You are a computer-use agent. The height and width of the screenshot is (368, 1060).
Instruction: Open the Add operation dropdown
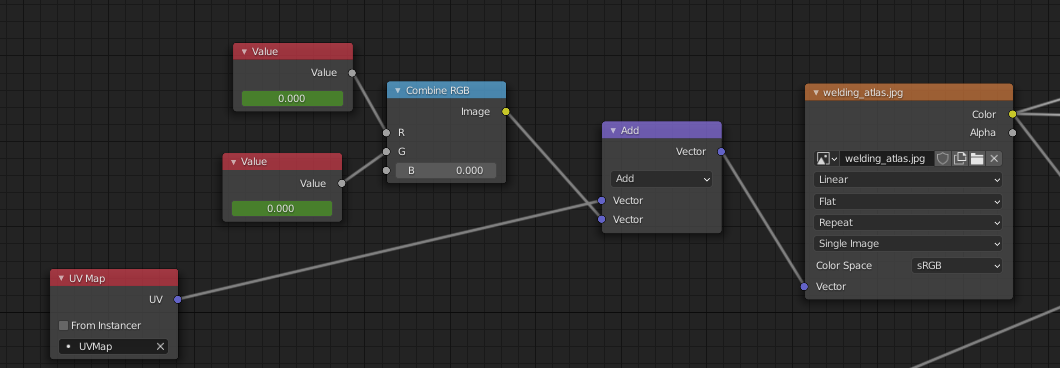coord(661,179)
